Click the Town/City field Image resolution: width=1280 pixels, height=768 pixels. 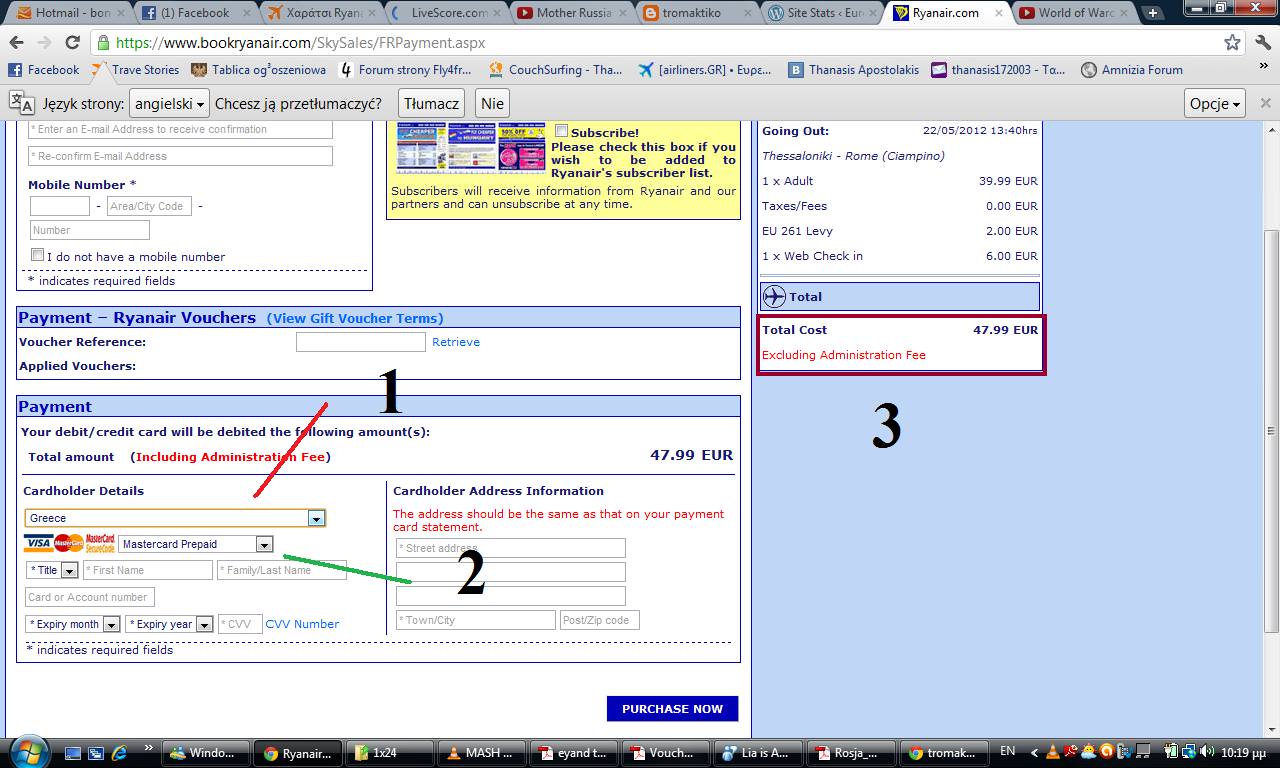tap(476, 620)
